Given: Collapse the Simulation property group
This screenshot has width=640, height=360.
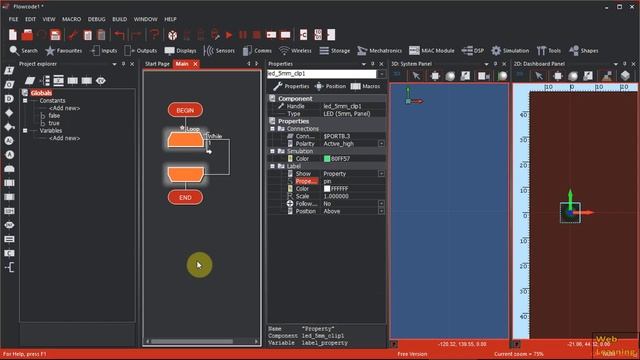Looking at the screenshot, I should click(272, 151).
